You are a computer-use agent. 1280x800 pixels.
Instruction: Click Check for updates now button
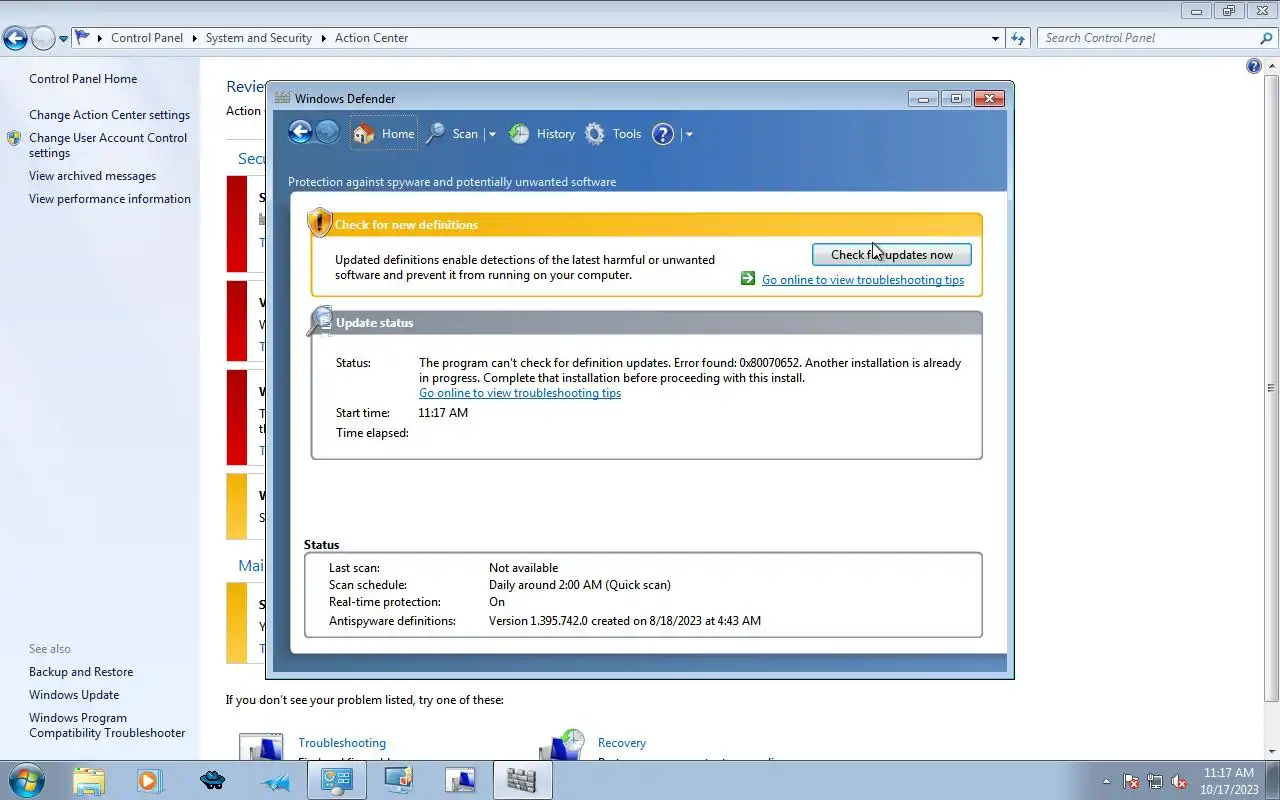pyautogui.click(x=891, y=255)
